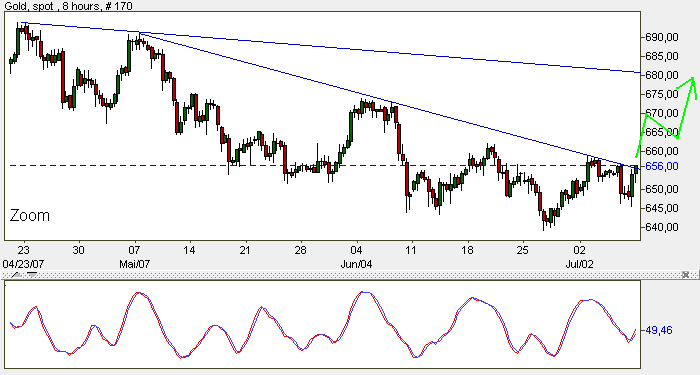Click the 685,00 price axis label
700x375 pixels.
point(662,56)
